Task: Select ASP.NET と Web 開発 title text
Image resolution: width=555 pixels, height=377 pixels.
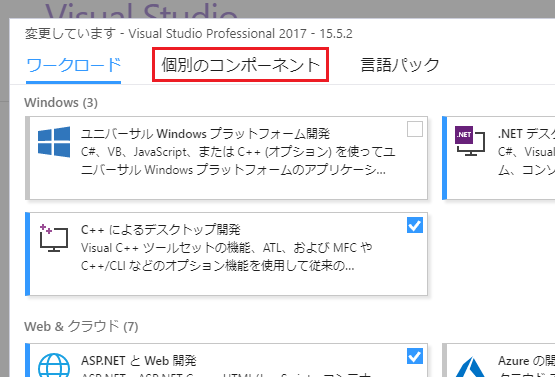Action: point(139,361)
